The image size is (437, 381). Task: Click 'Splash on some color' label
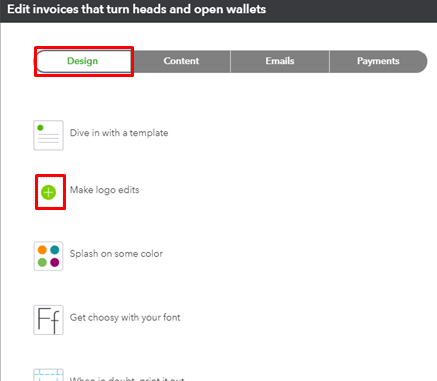tap(116, 254)
